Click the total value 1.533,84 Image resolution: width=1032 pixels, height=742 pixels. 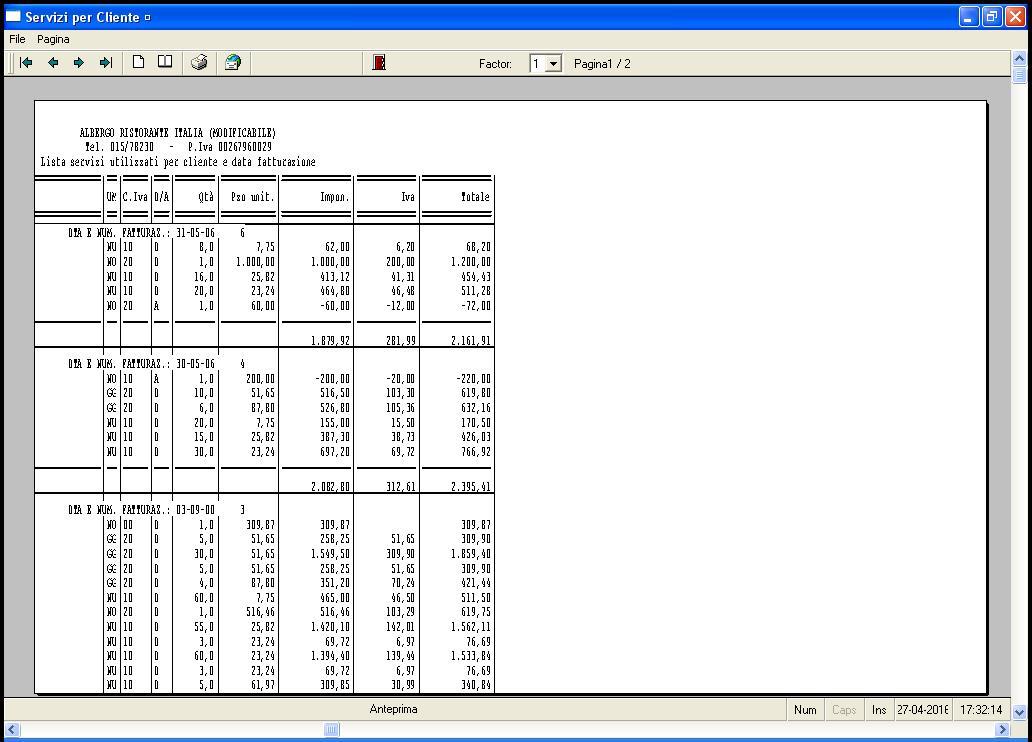coord(471,656)
